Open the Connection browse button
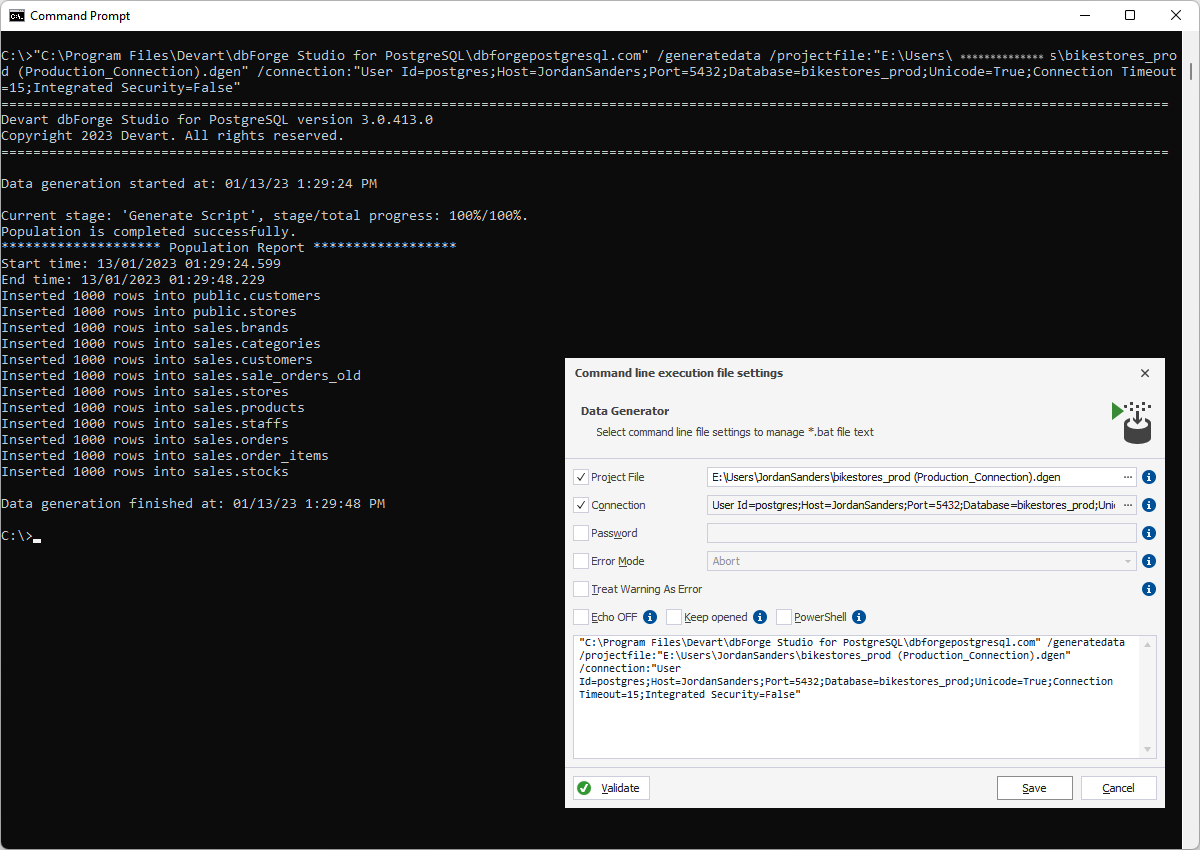This screenshot has width=1200, height=850. [x=1128, y=505]
